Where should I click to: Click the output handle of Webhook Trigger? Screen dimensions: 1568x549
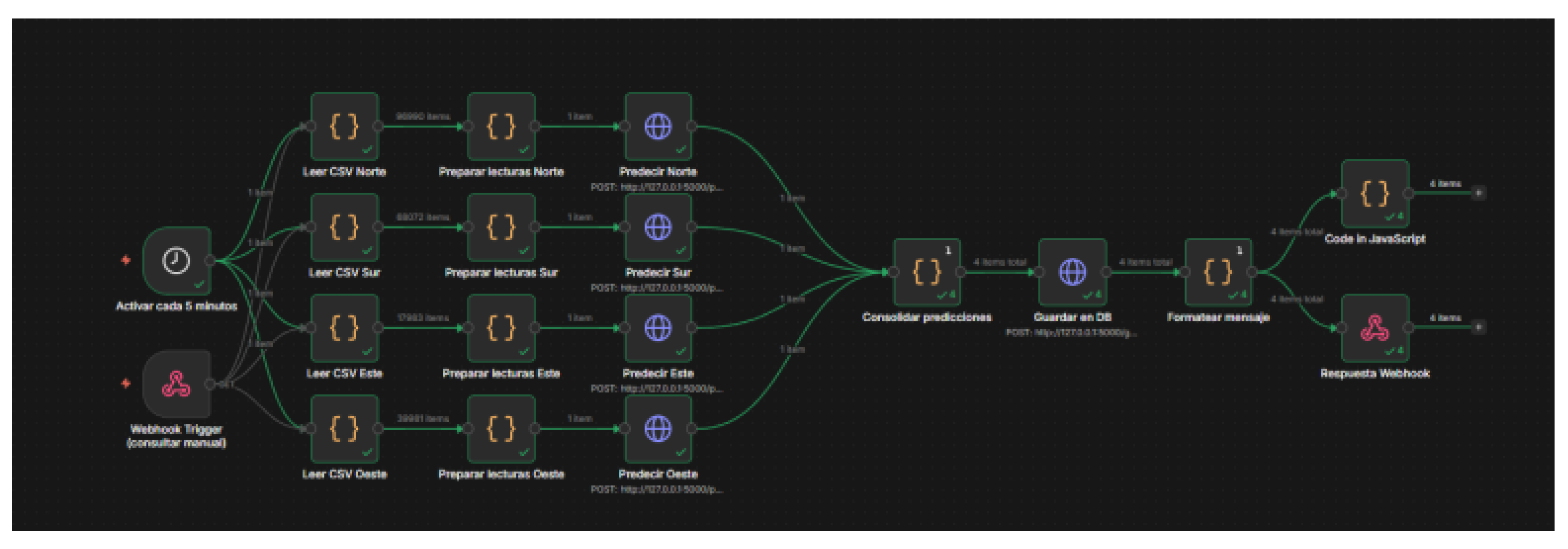pyautogui.click(x=210, y=384)
